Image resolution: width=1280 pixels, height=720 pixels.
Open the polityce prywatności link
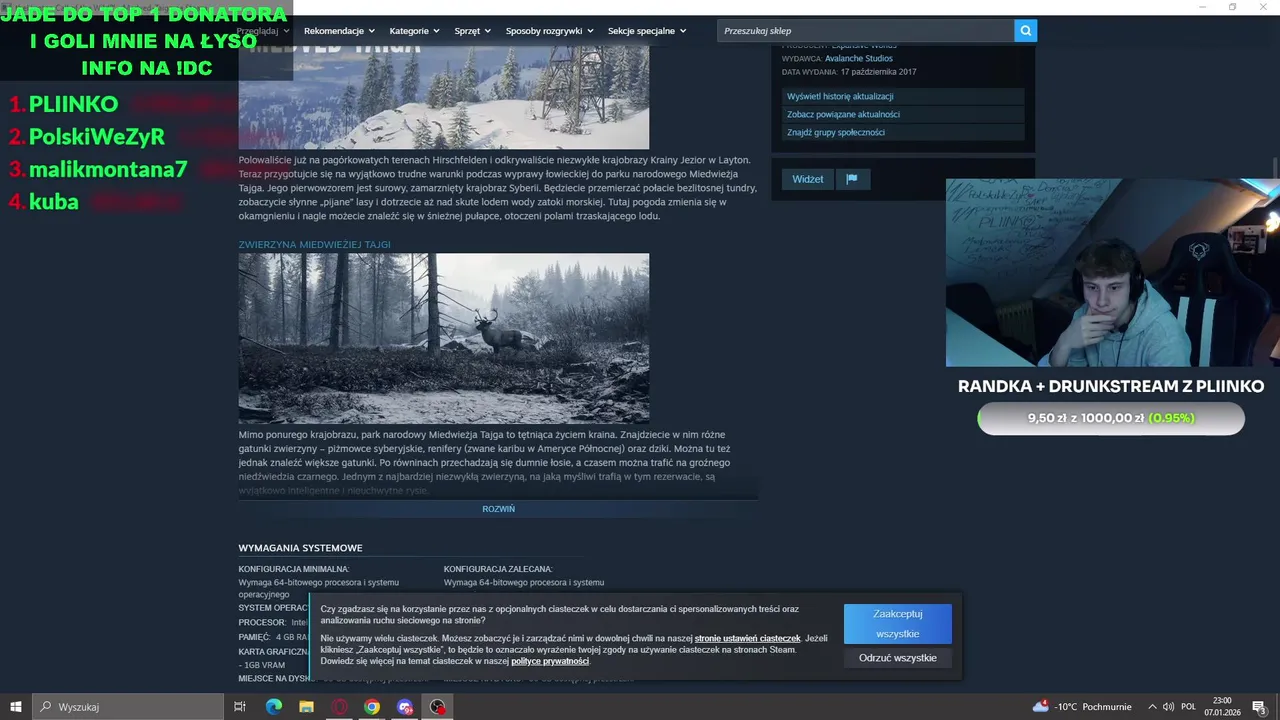pyautogui.click(x=549, y=661)
